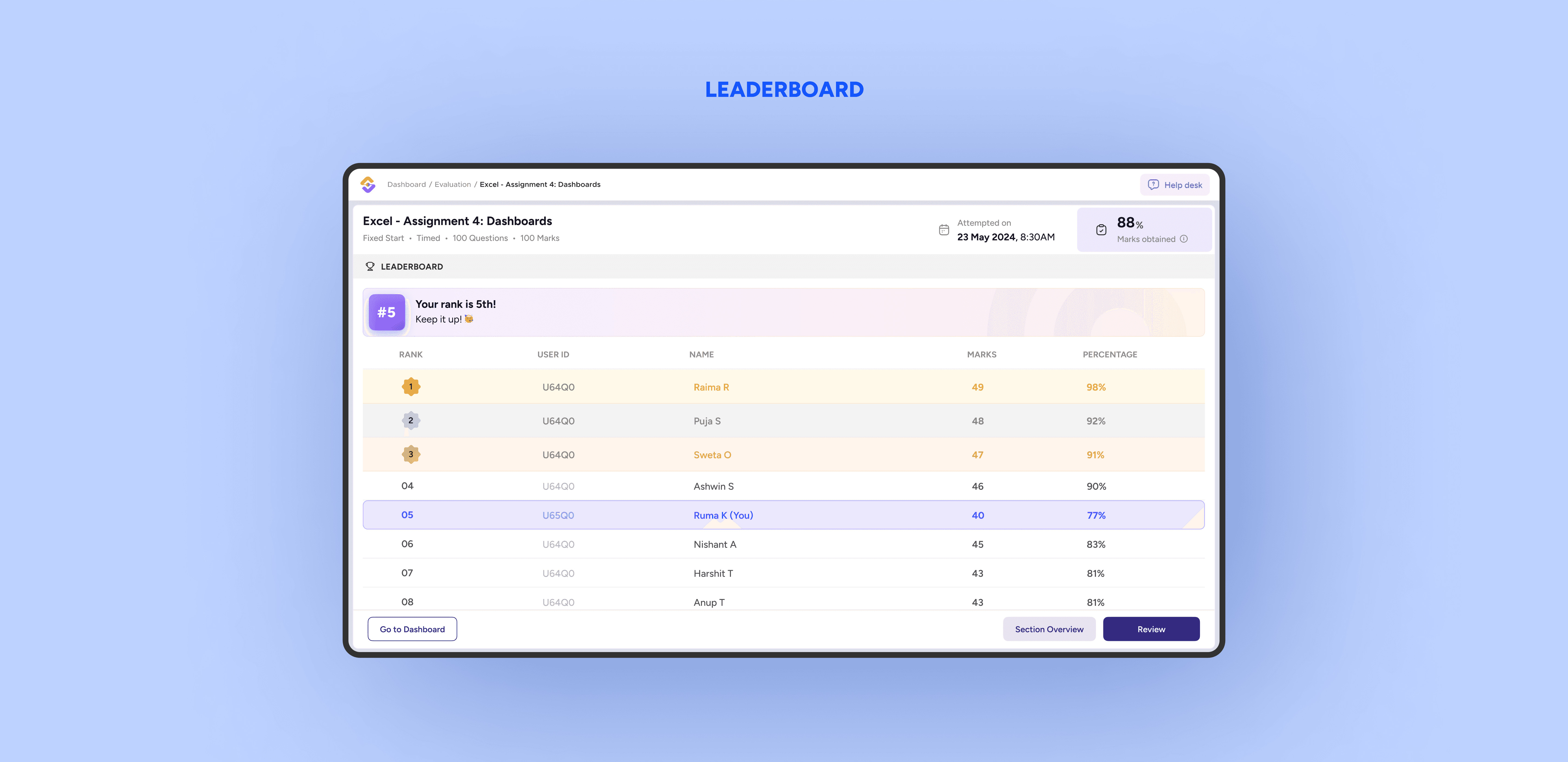Click Nishant A's leaderboard row

(x=715, y=544)
